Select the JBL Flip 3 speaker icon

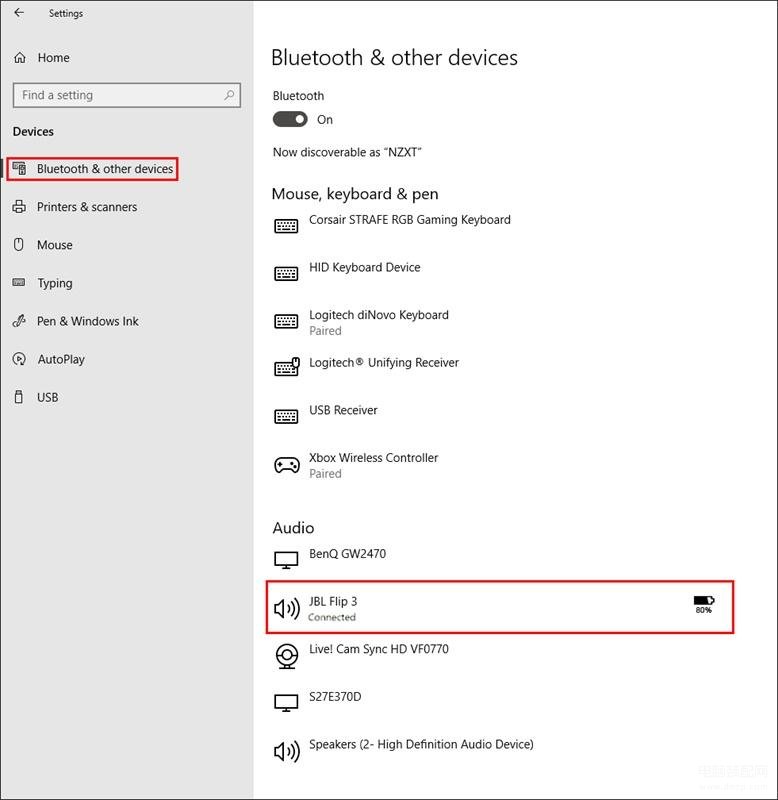(287, 608)
